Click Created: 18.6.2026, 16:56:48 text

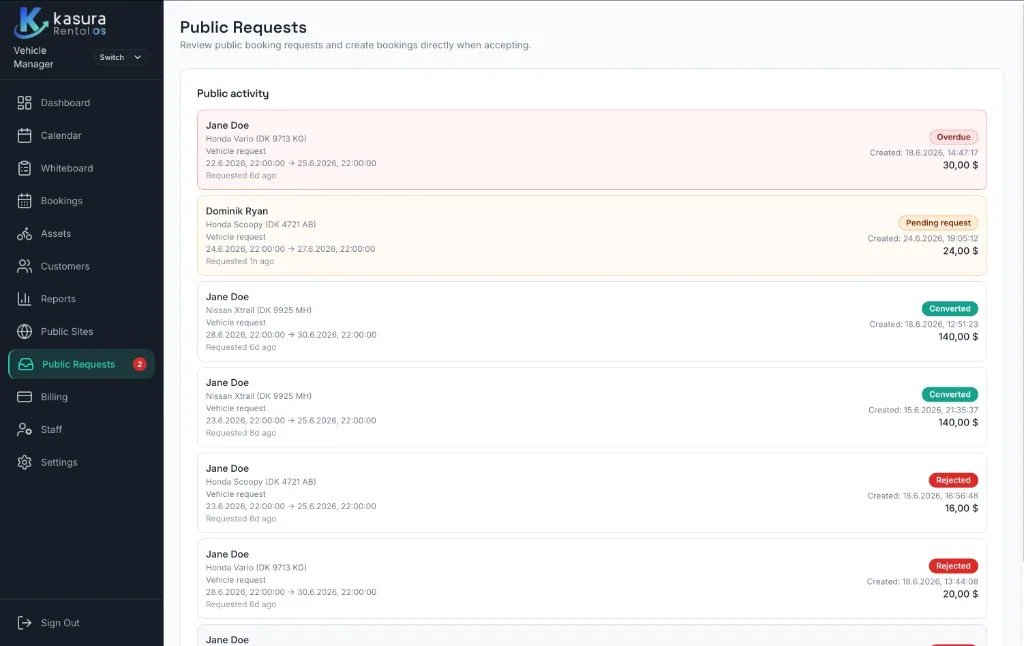pyautogui.click(x=923, y=496)
